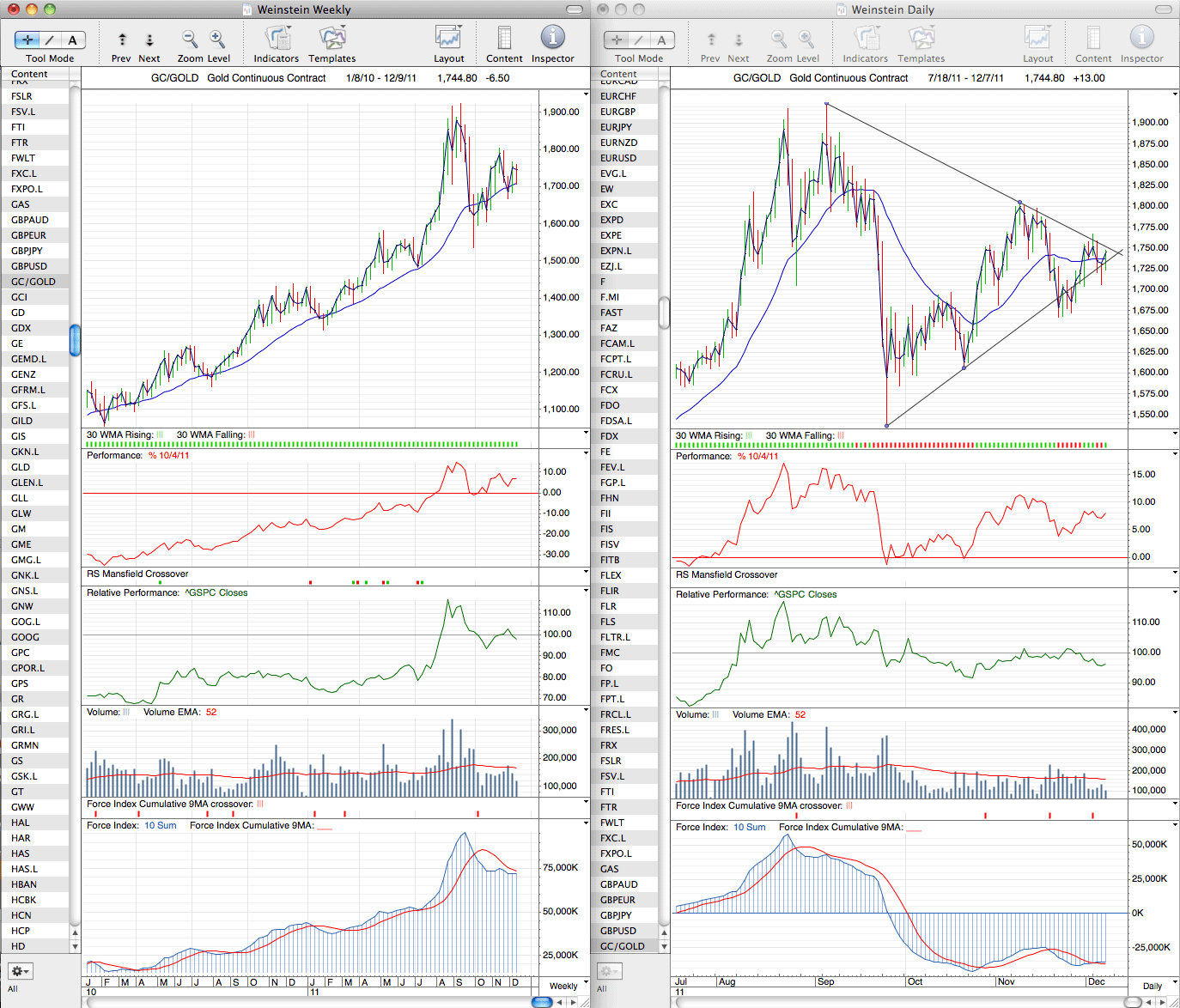Image resolution: width=1180 pixels, height=1008 pixels.
Task: Expand Daily Force Index pane menu arrow
Action: click(x=1176, y=825)
